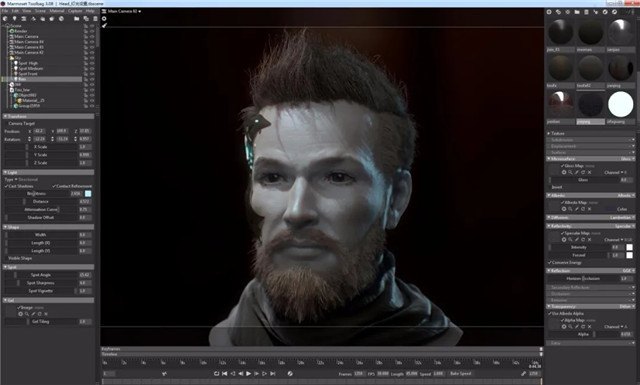Click the timeline Frames input field
640x385 pixels.
pos(359,374)
